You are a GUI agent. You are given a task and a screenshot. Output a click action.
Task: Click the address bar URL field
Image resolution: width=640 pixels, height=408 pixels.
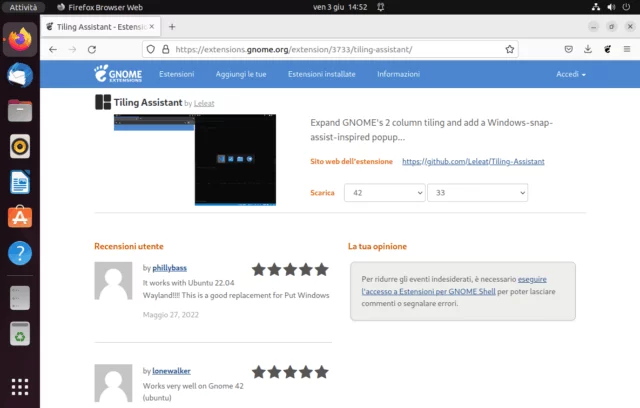point(330,49)
